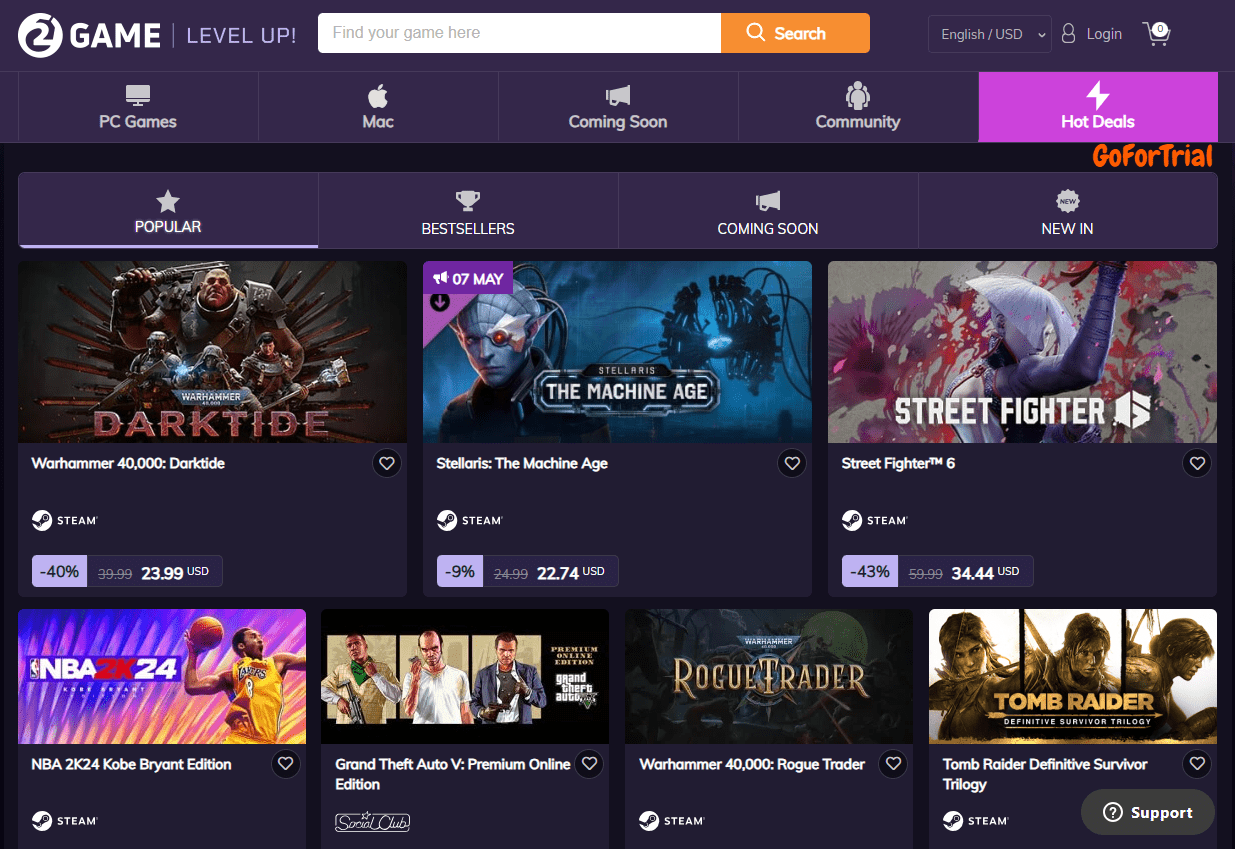Click the 'Find your game here' search field
This screenshot has width=1235, height=849.
[519, 33]
